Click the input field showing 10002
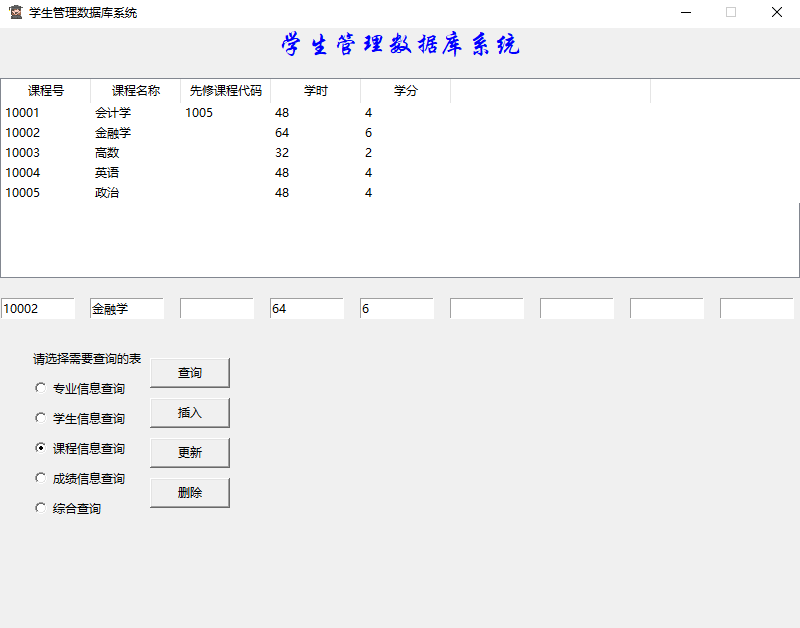Viewport: 800px width, 628px height. (38, 308)
